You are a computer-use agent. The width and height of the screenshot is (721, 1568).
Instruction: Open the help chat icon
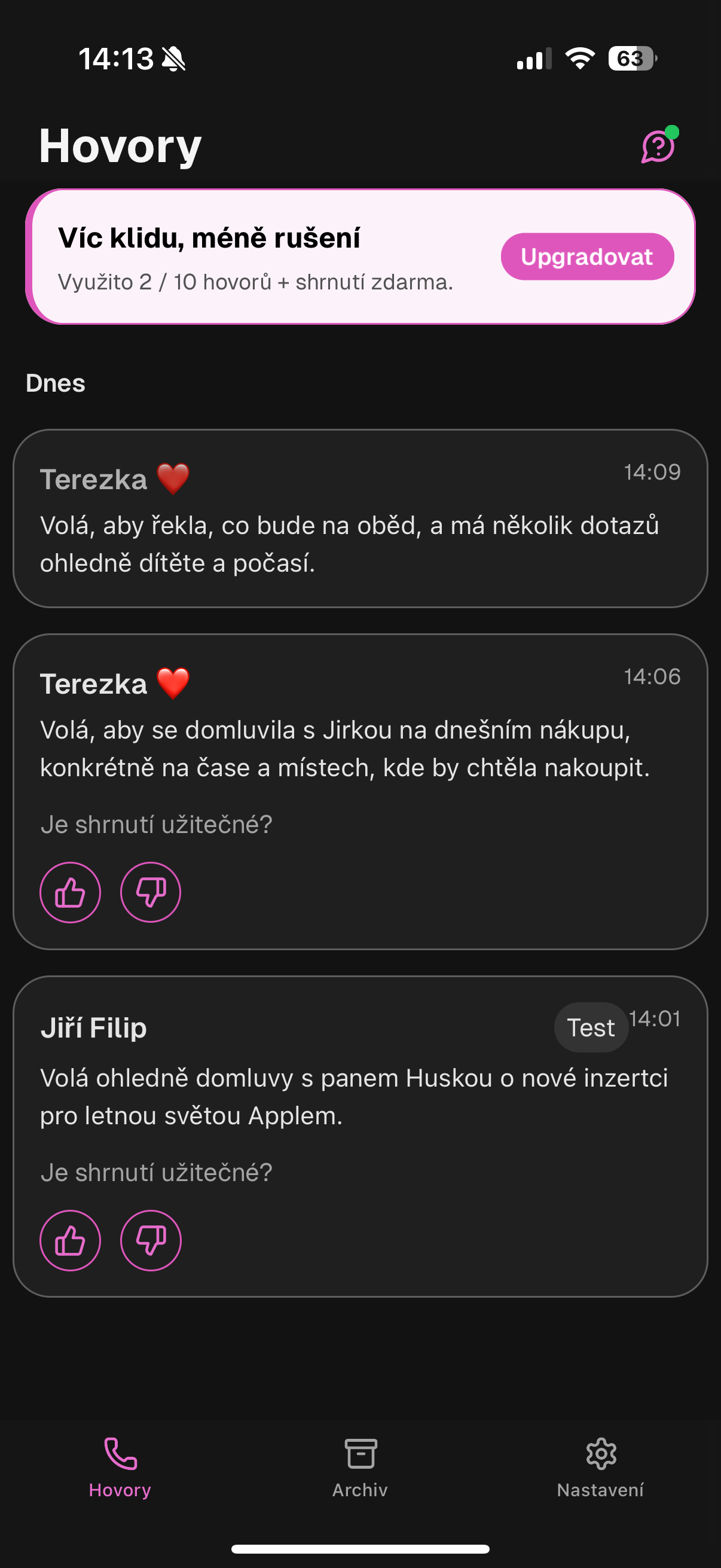click(x=658, y=147)
